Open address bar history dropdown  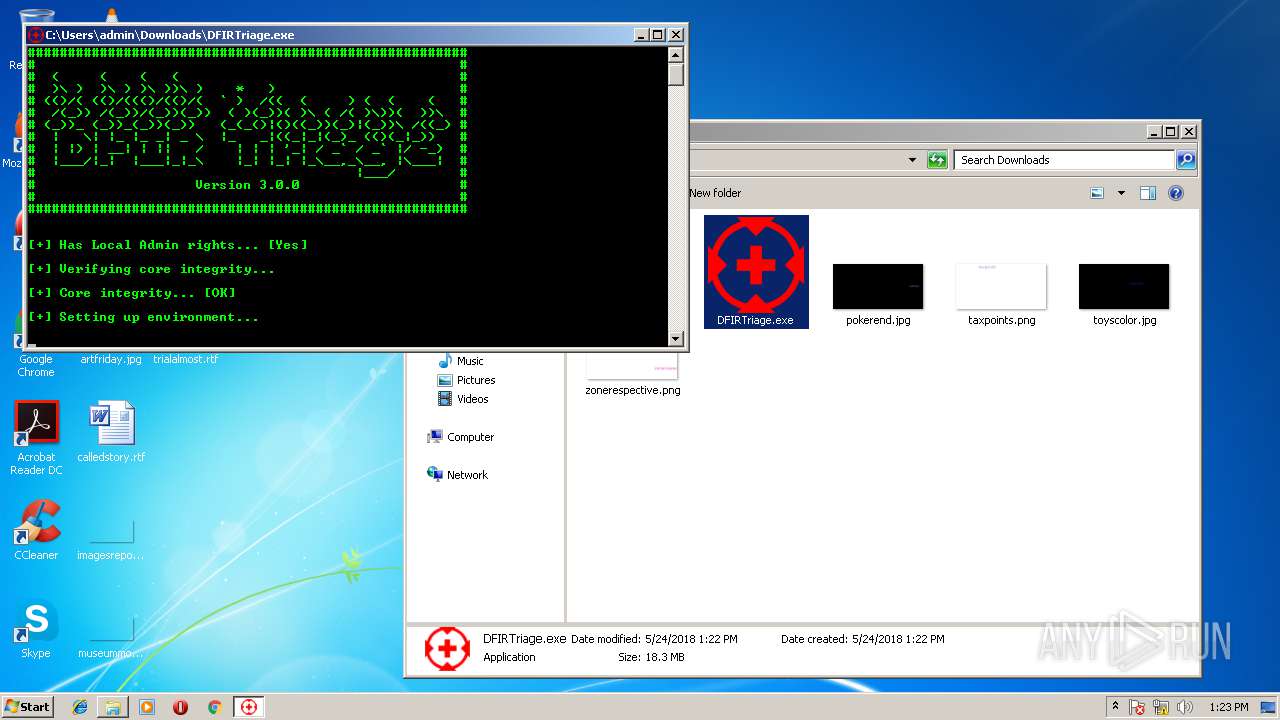[912, 160]
